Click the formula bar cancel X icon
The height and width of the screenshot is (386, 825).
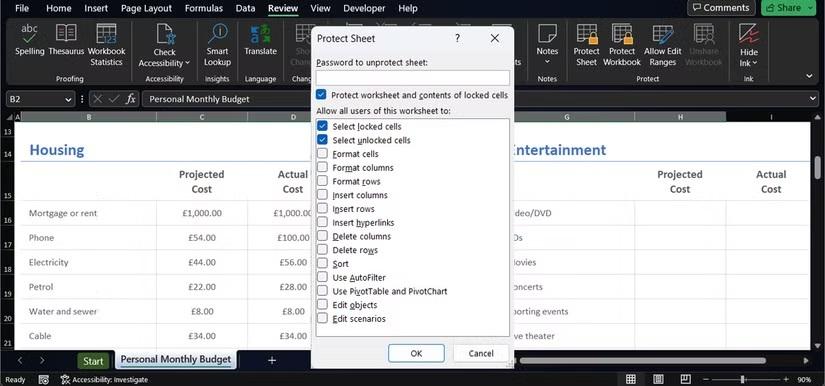coord(97,99)
